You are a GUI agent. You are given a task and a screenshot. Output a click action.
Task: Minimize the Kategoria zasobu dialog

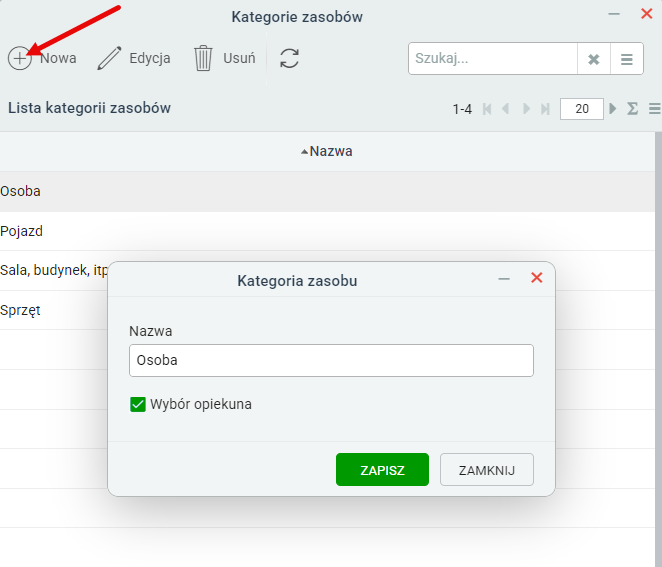[504, 279]
